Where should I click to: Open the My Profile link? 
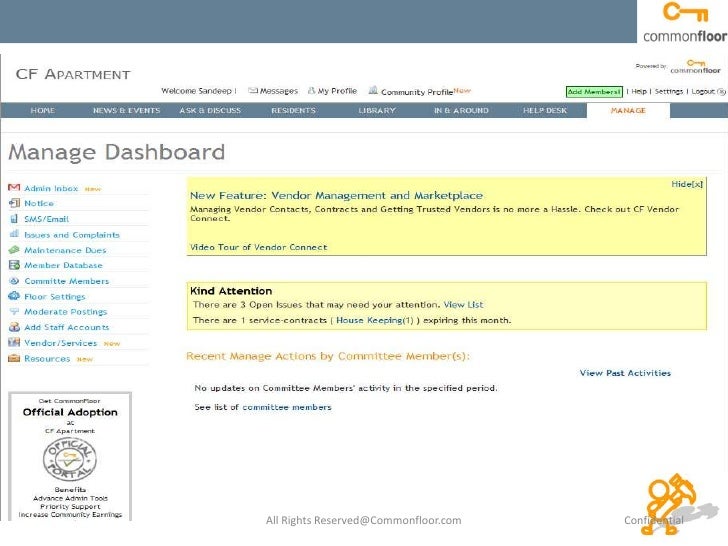pyautogui.click(x=337, y=91)
